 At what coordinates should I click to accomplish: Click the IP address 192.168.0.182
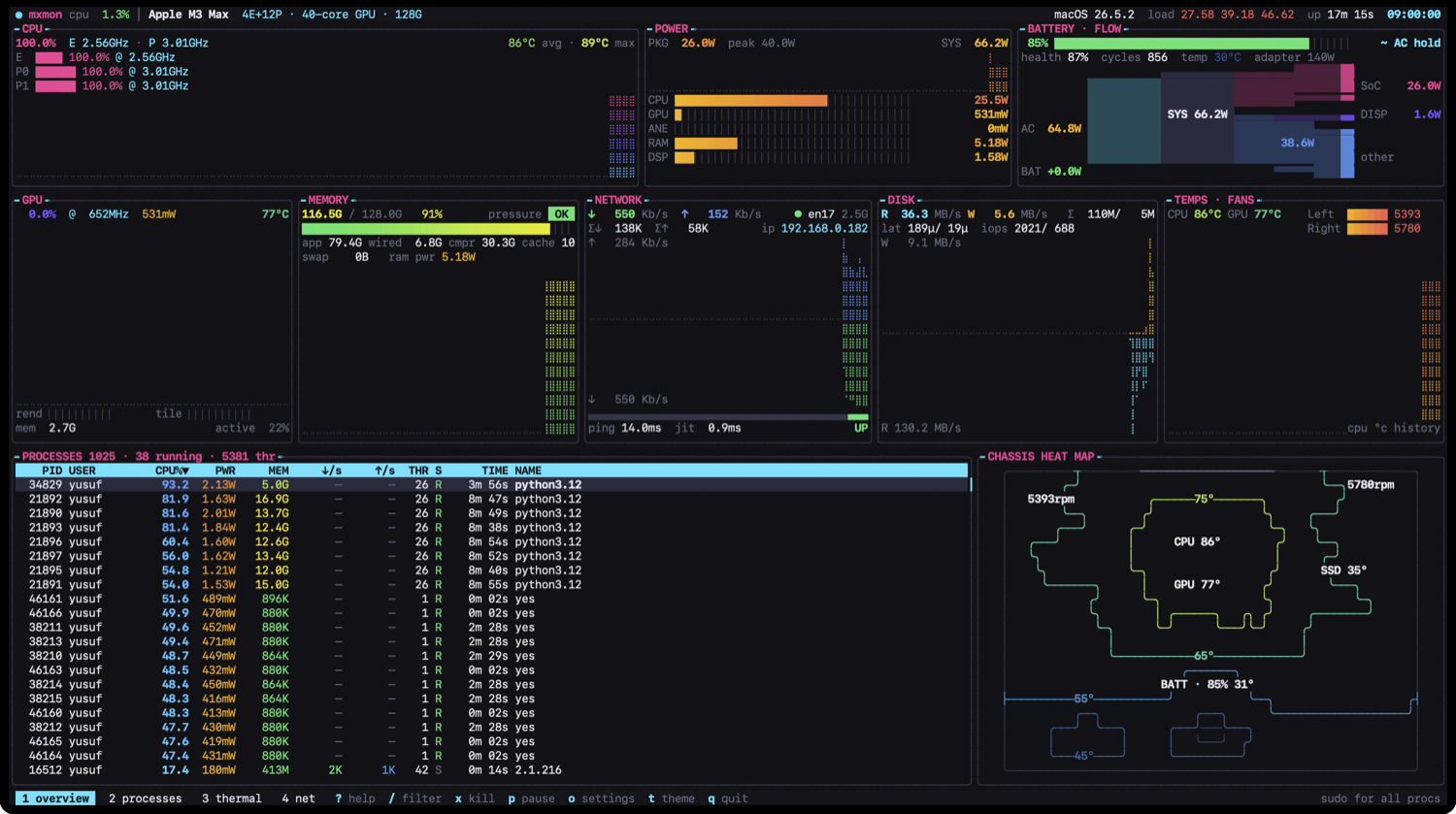(824, 229)
